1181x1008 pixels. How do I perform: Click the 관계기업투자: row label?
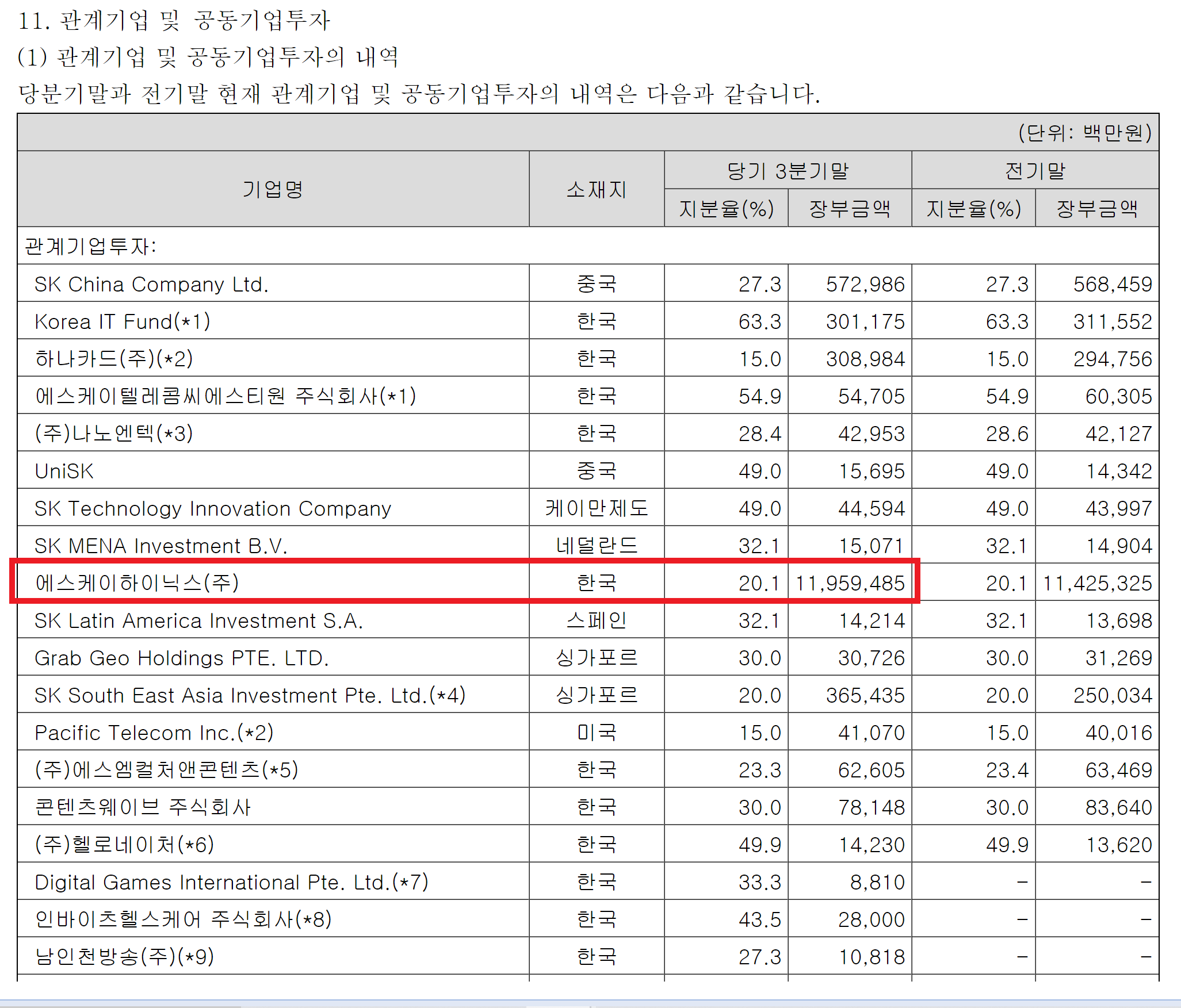pyautogui.click(x=90, y=246)
